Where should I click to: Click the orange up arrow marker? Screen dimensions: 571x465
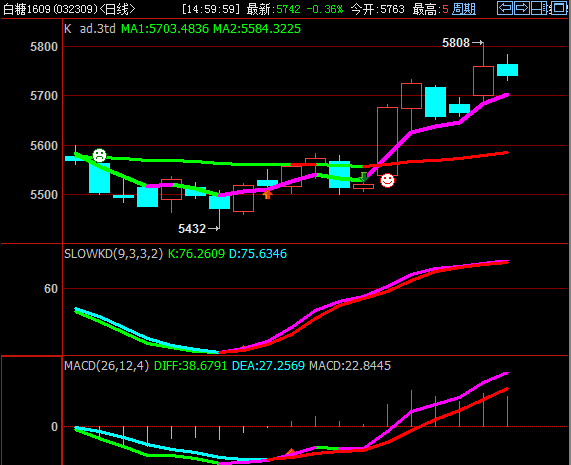(267, 194)
